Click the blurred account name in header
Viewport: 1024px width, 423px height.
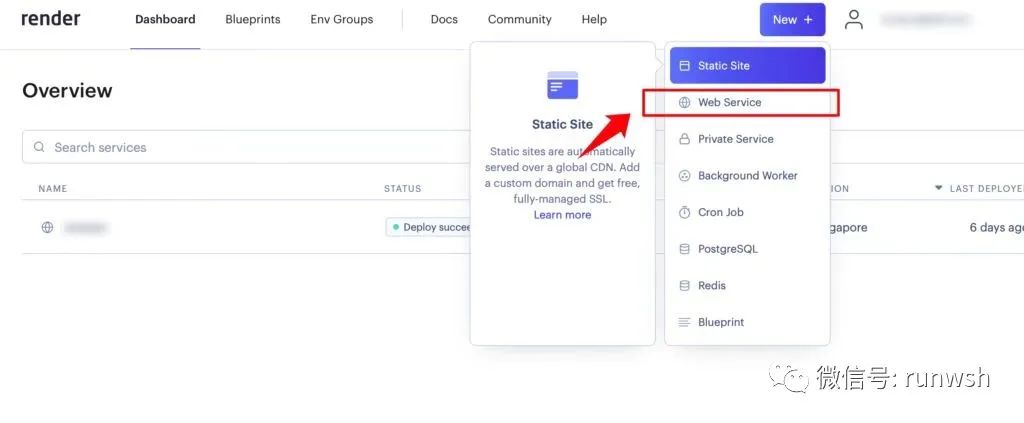[x=926, y=20]
